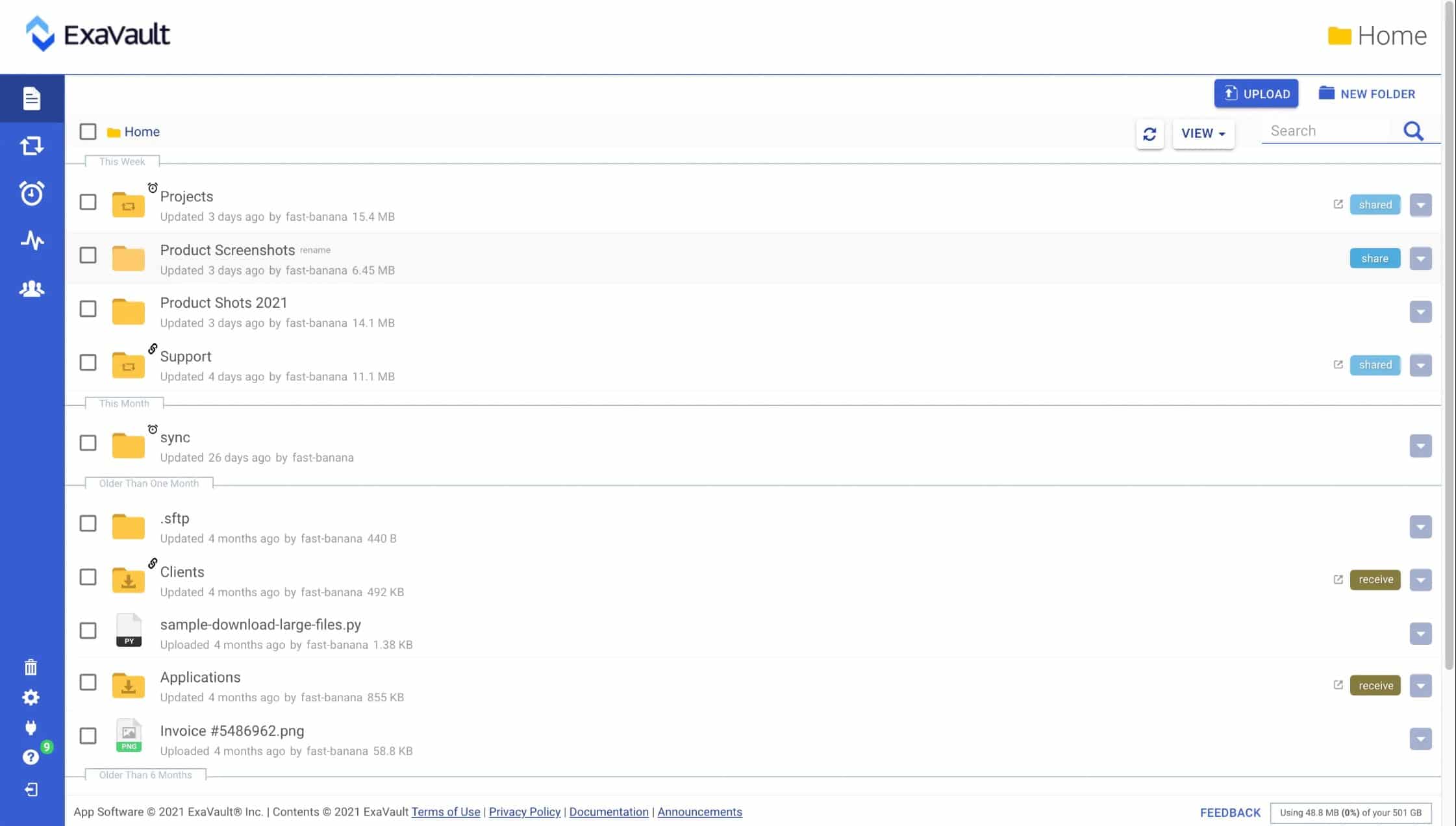
Task: Expand dropdown arrow next to Projects folder
Action: 1421,204
